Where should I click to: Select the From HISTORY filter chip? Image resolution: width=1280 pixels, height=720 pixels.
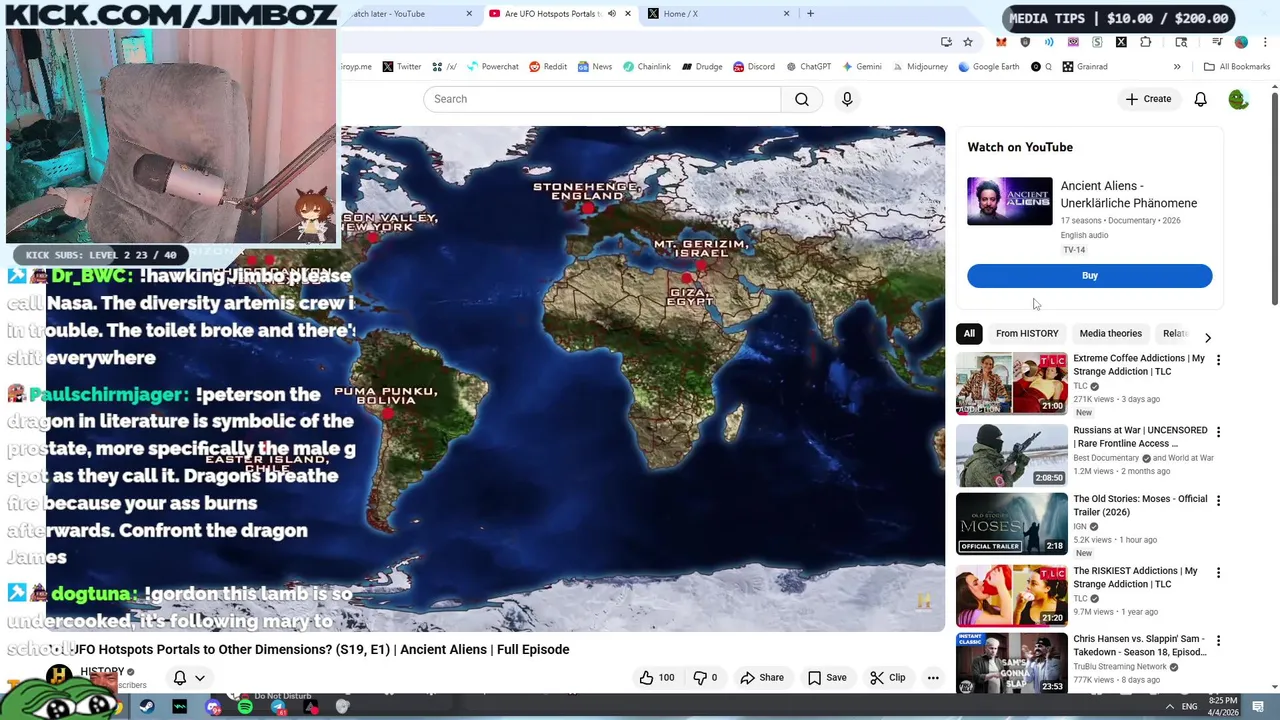(1027, 333)
